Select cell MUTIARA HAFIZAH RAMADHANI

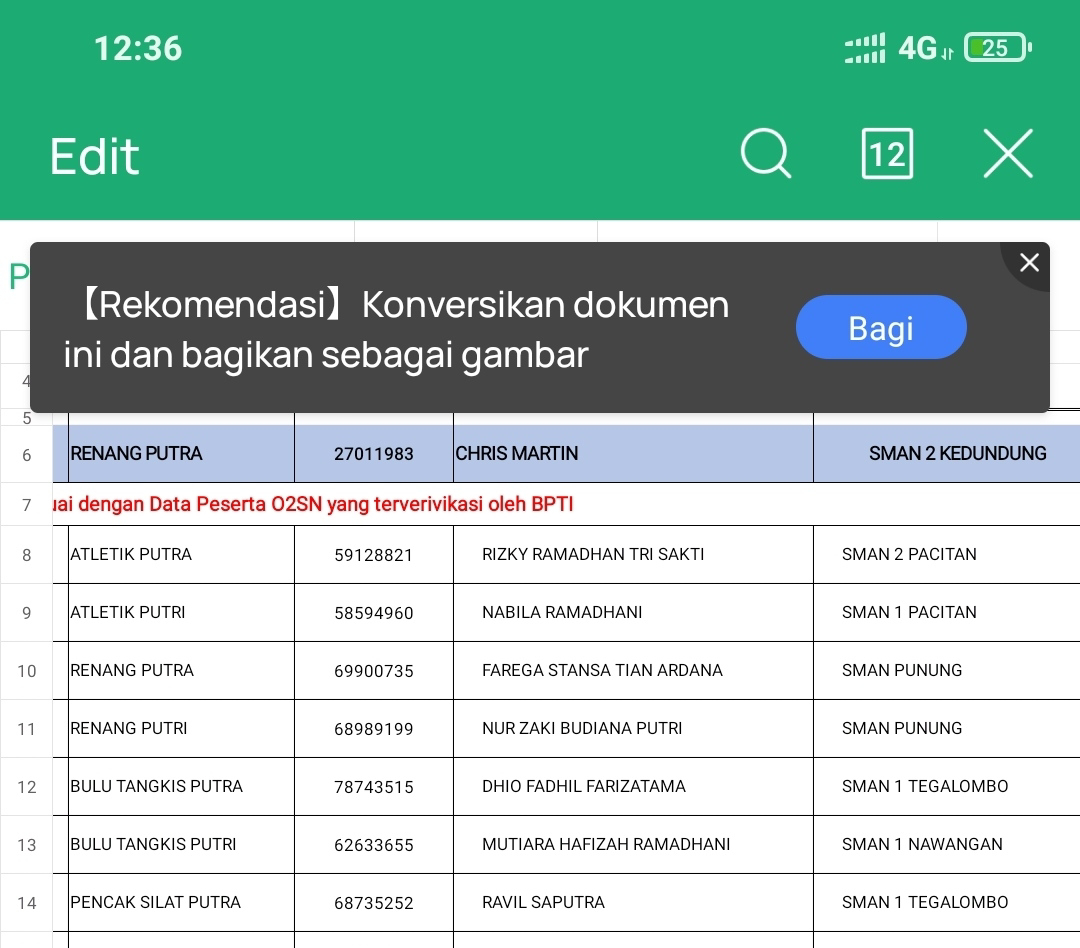633,844
